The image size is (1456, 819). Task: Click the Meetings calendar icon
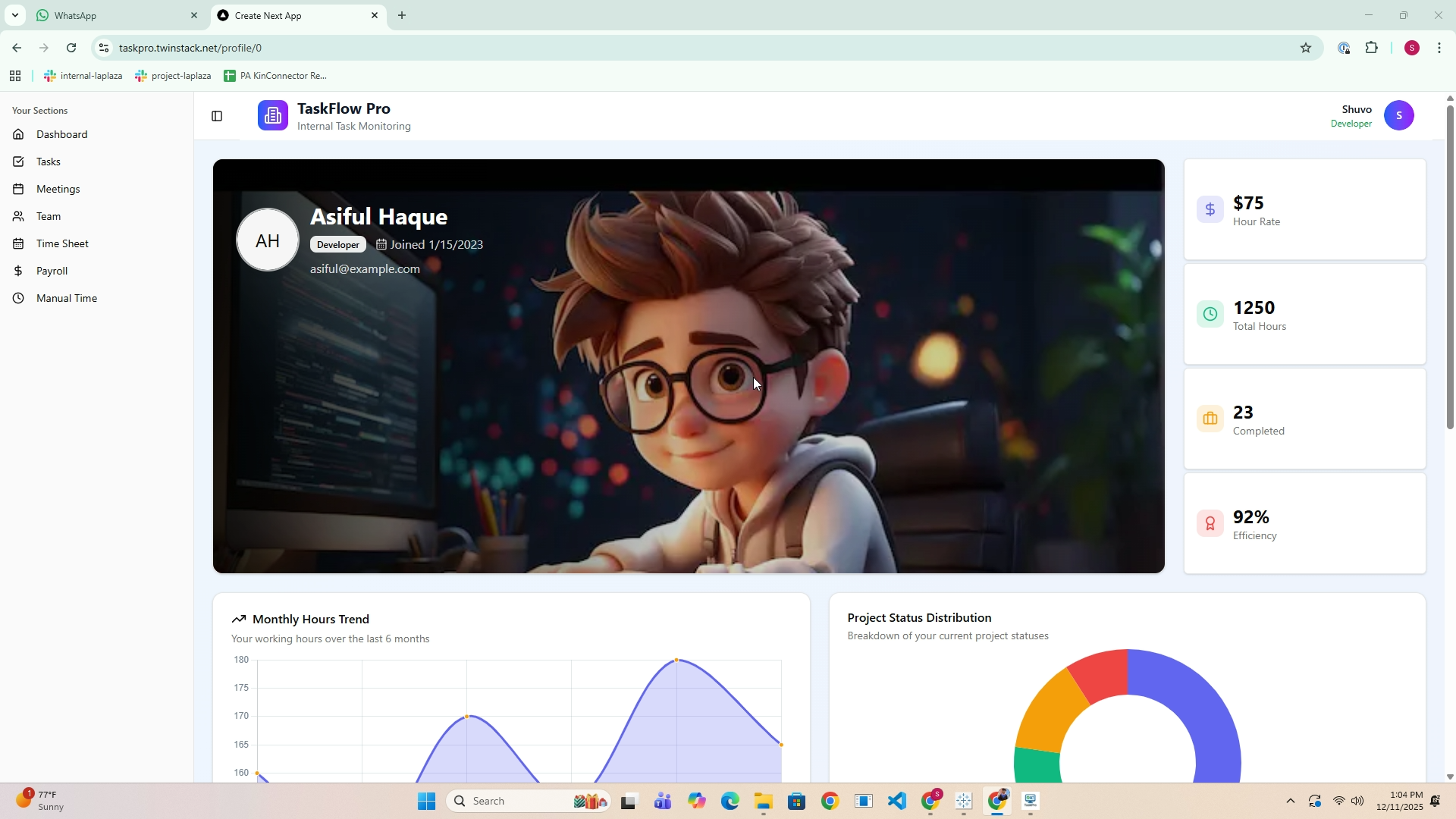(x=19, y=189)
